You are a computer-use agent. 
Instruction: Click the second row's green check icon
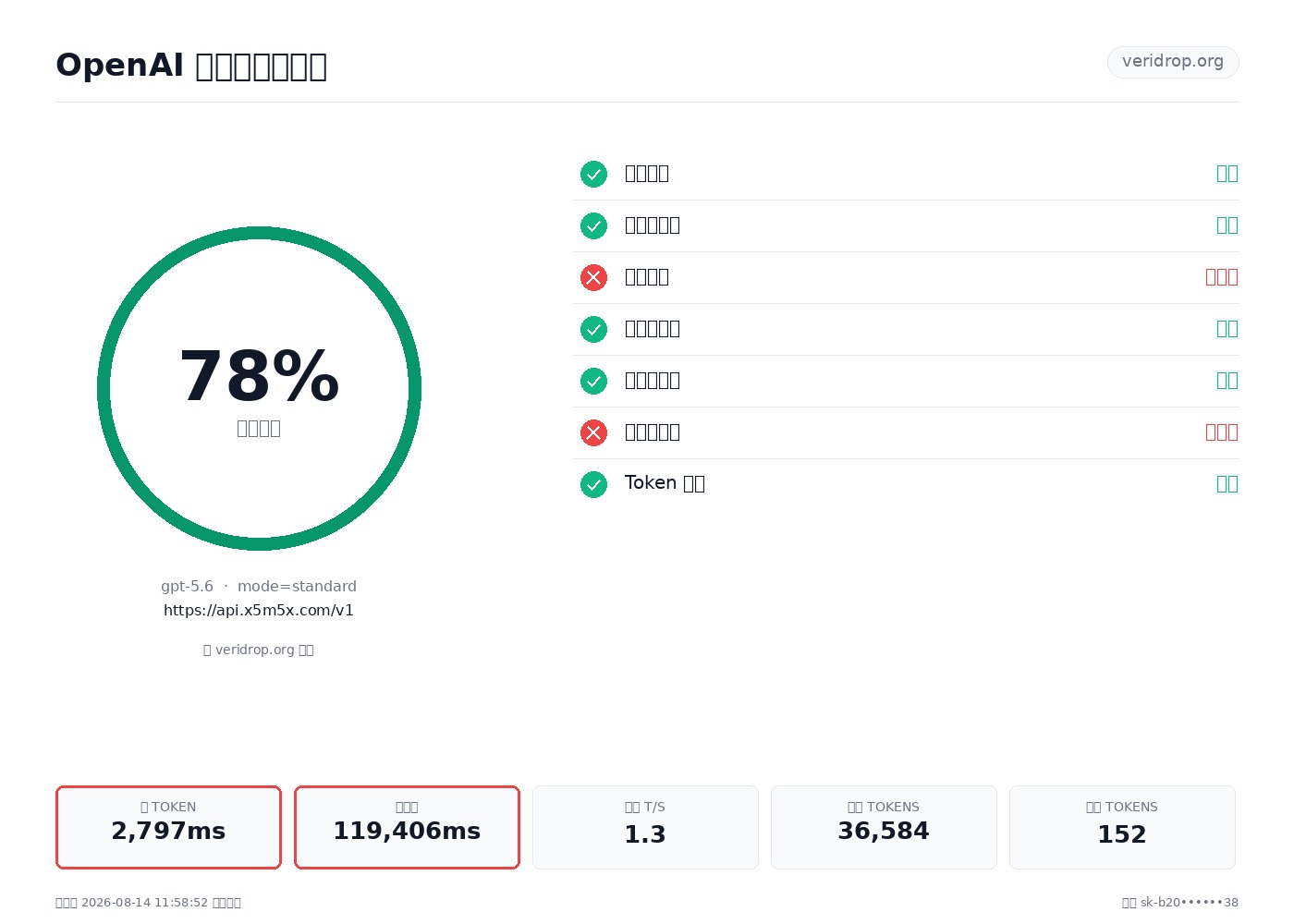coord(593,225)
